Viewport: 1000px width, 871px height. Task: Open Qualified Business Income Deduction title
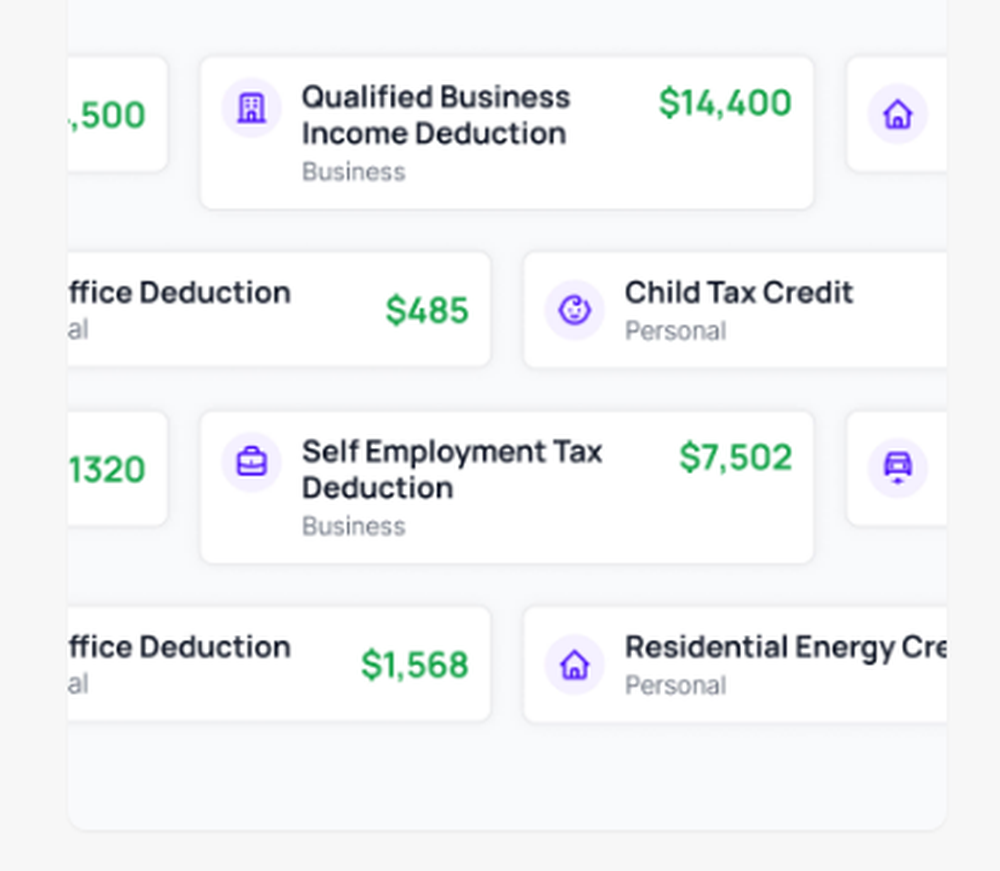436,115
